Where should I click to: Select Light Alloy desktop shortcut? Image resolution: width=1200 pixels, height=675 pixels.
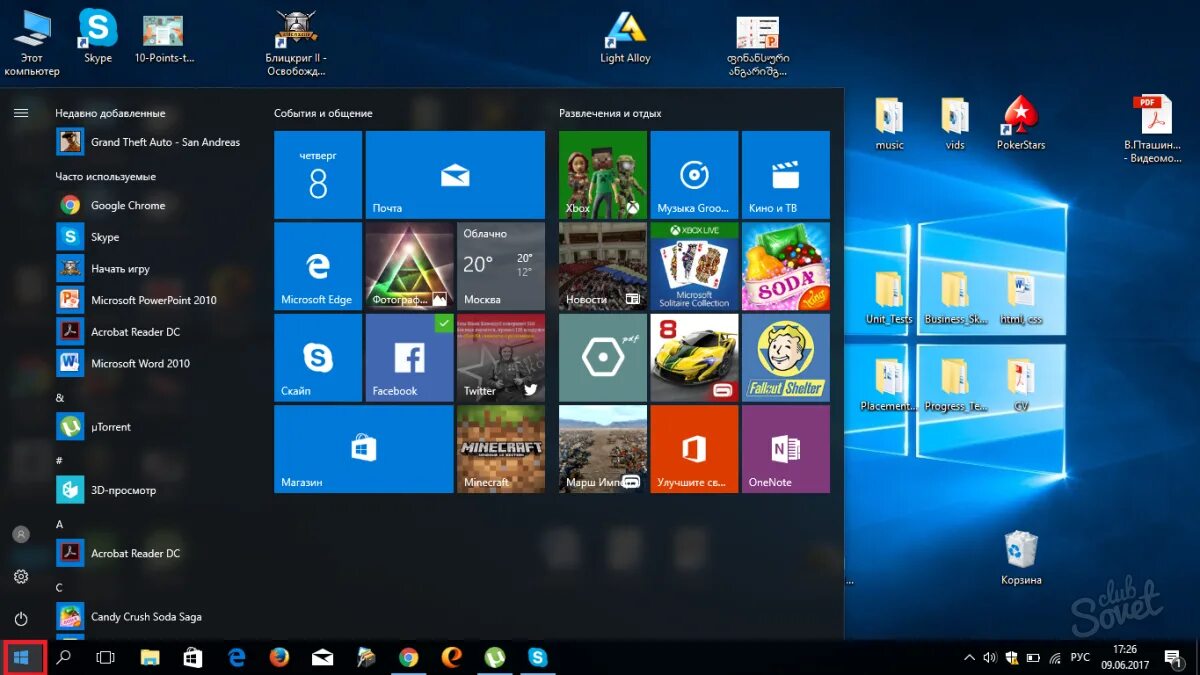coord(625,38)
